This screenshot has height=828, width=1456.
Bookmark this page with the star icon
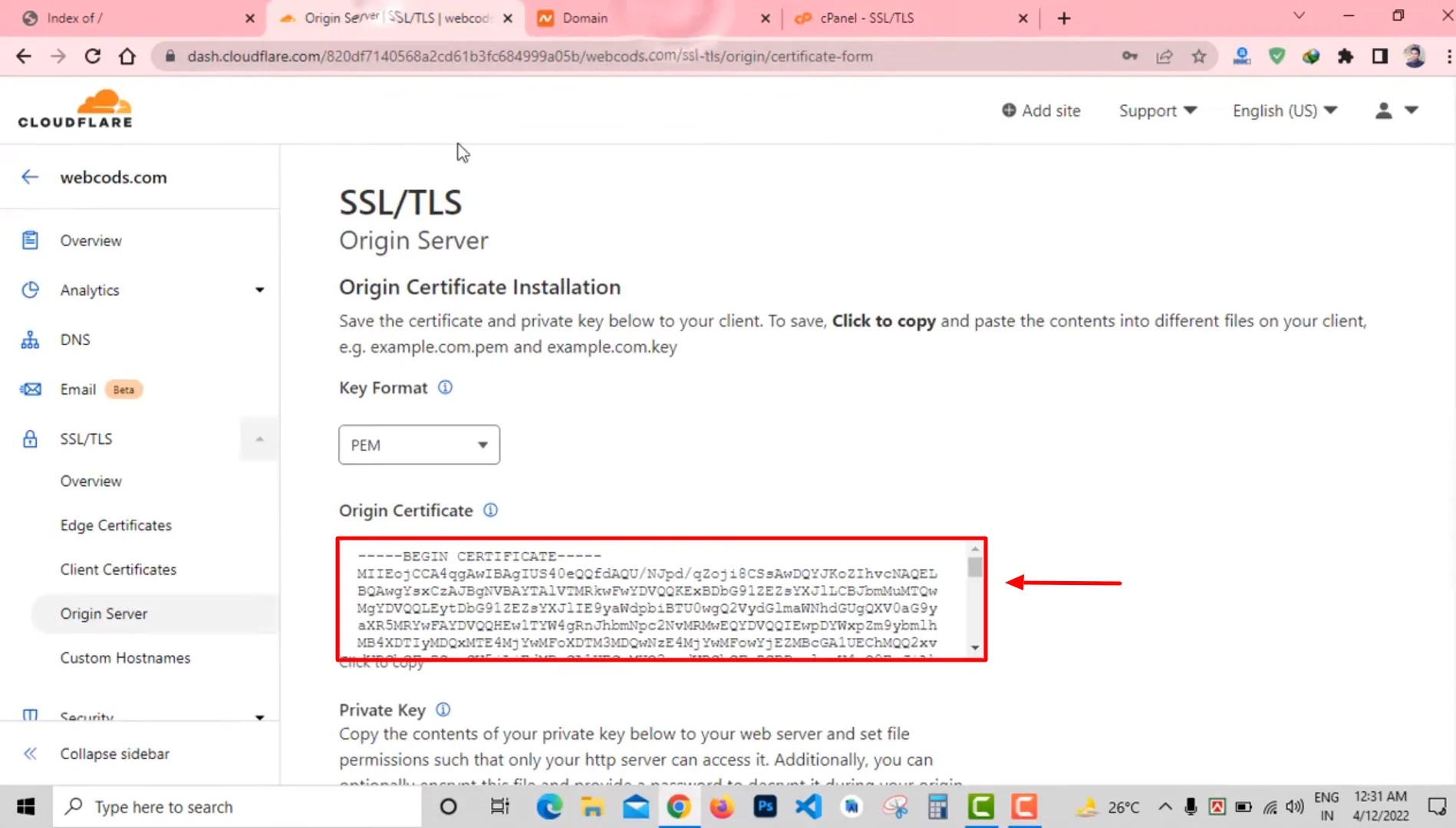click(1199, 56)
